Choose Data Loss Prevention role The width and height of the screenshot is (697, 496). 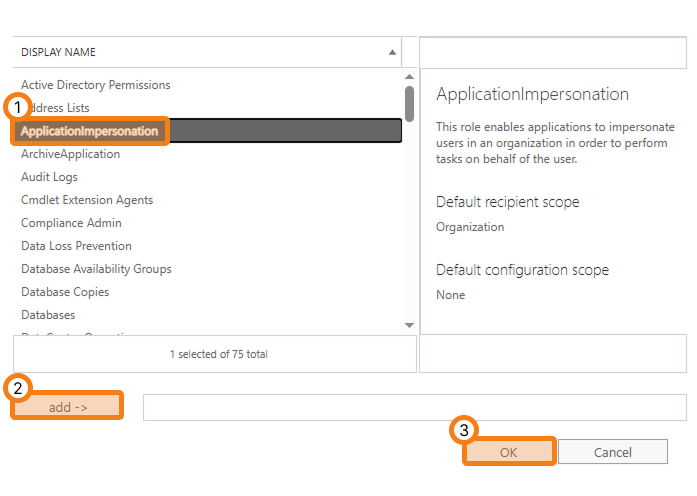(76, 246)
